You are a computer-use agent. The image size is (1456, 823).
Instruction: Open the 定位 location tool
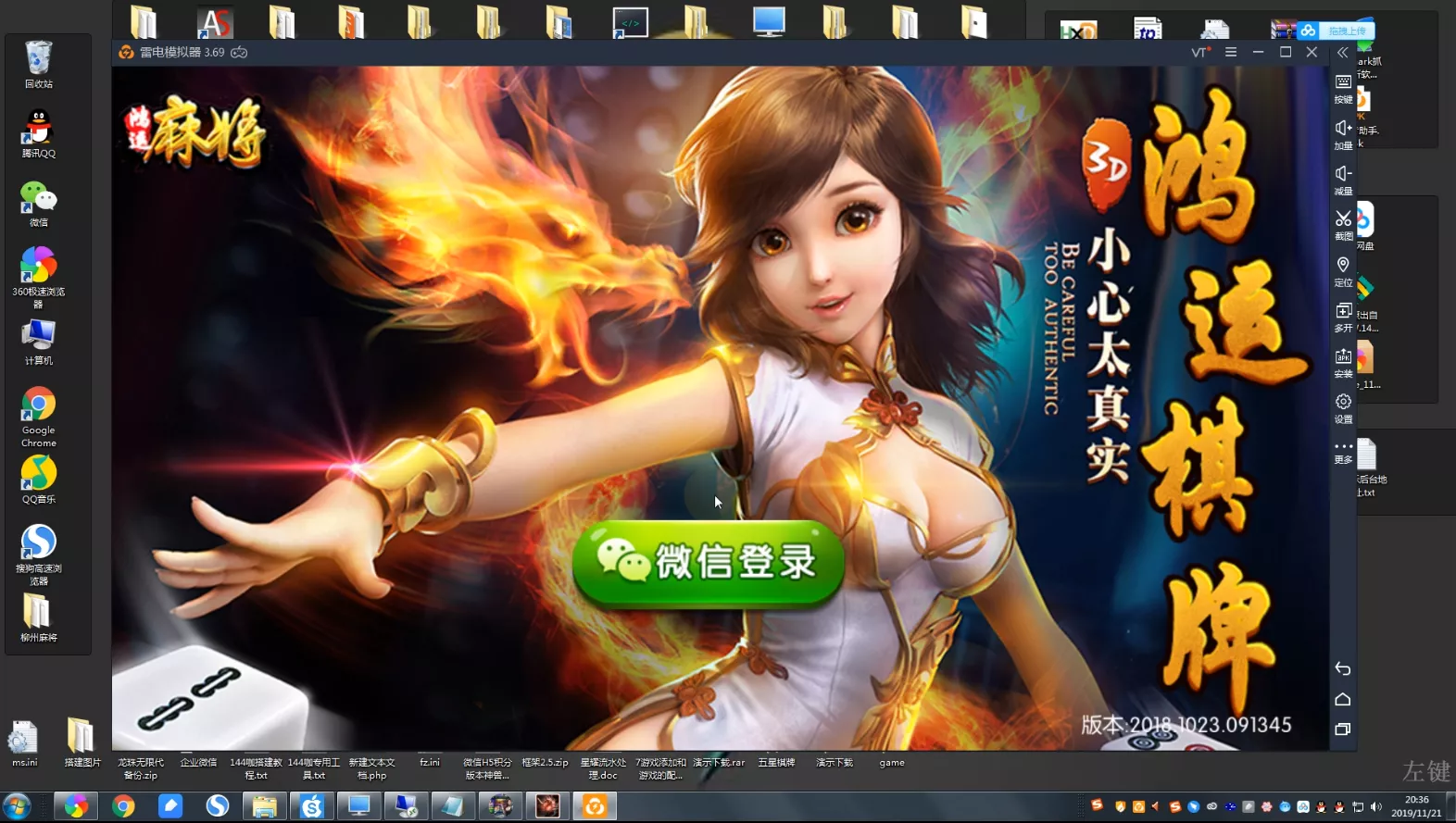[1343, 271]
